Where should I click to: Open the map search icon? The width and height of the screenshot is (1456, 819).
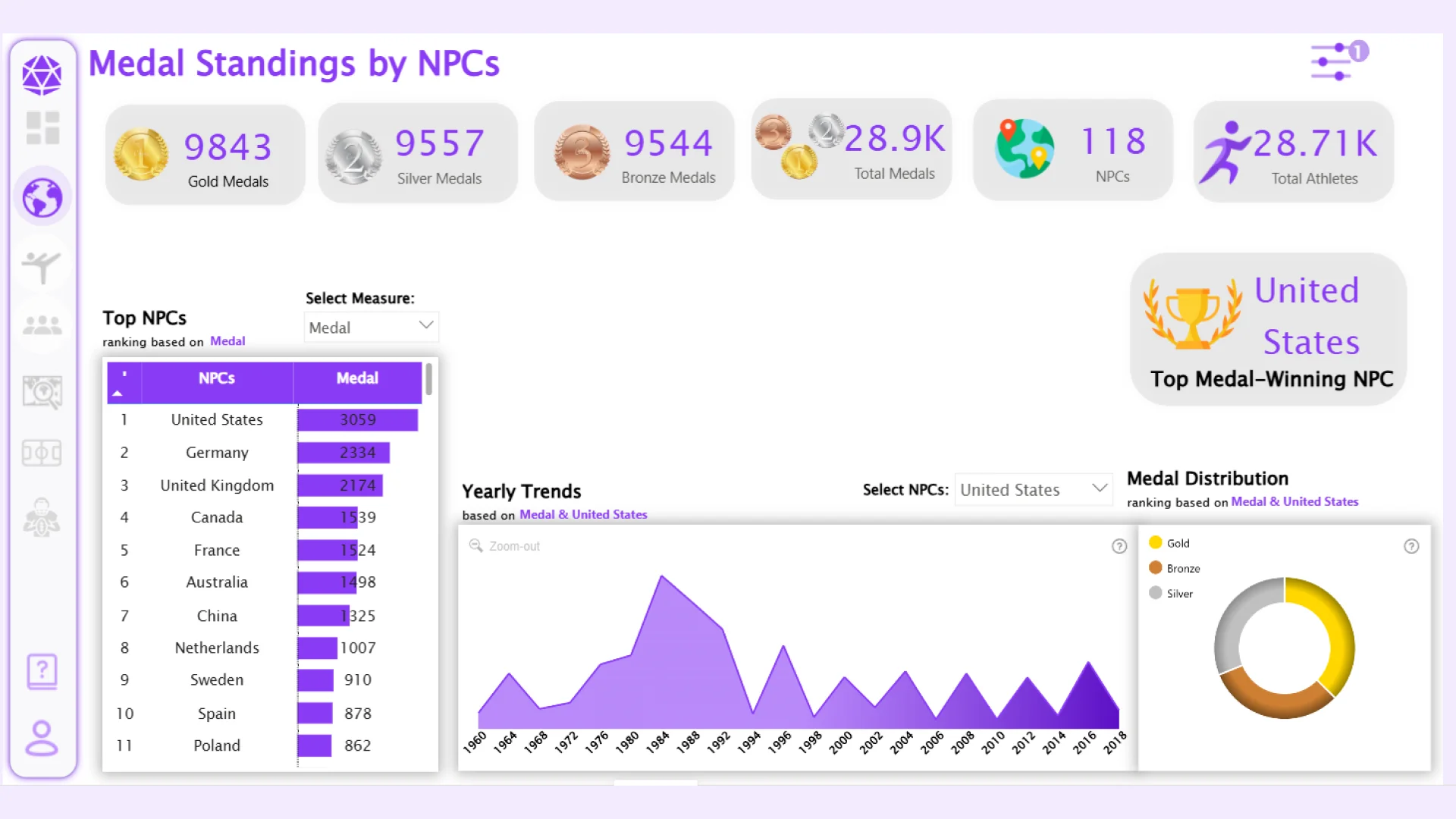pos(42,392)
